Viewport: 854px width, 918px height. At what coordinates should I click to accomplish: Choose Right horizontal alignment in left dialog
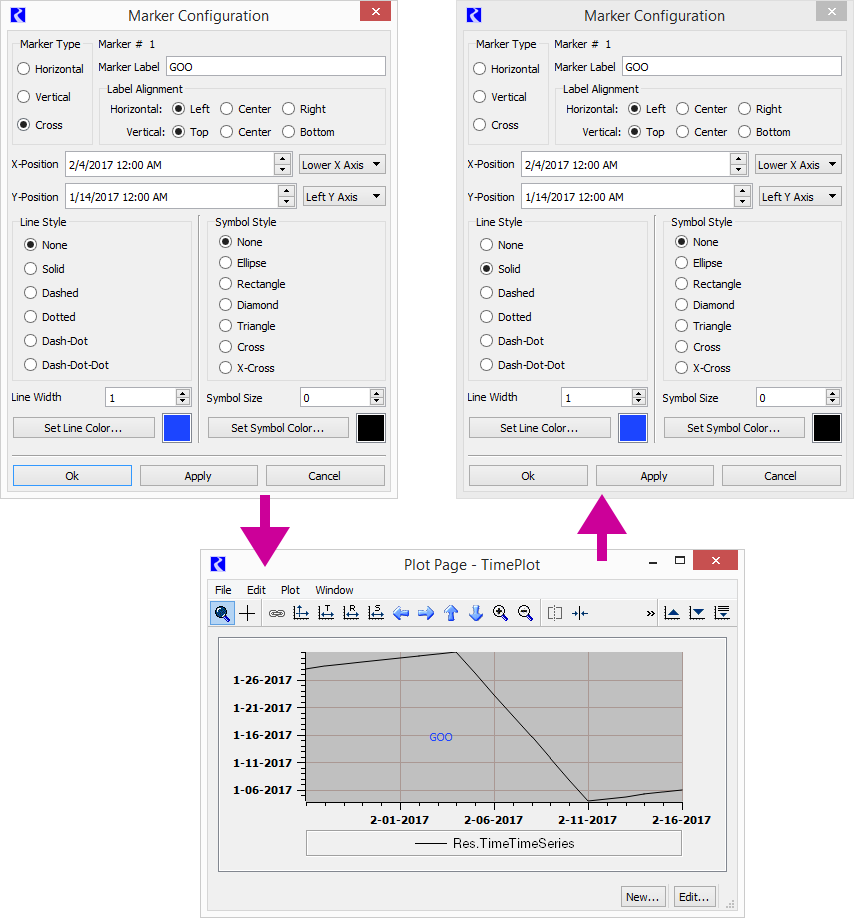pyautogui.click(x=304, y=109)
